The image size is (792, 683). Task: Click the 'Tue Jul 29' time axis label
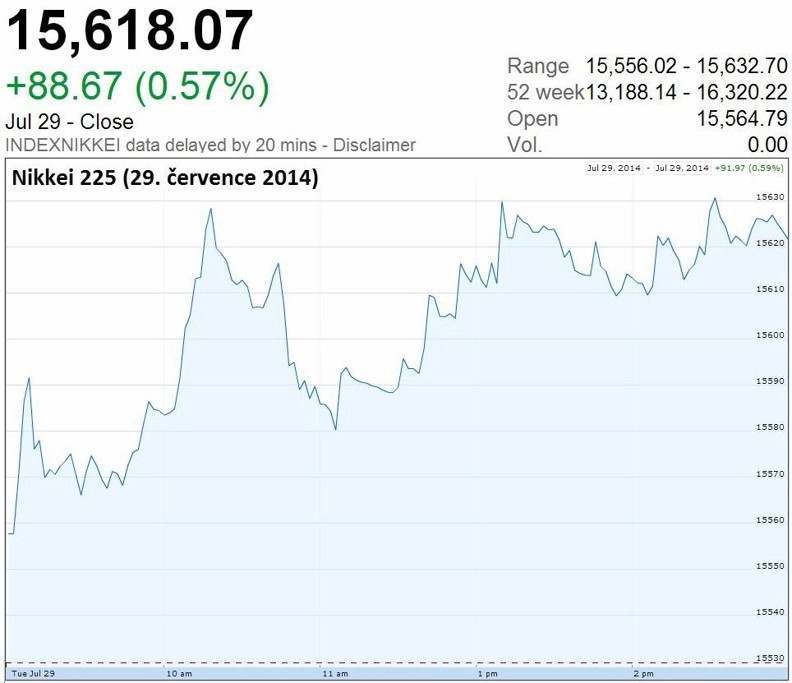33,674
